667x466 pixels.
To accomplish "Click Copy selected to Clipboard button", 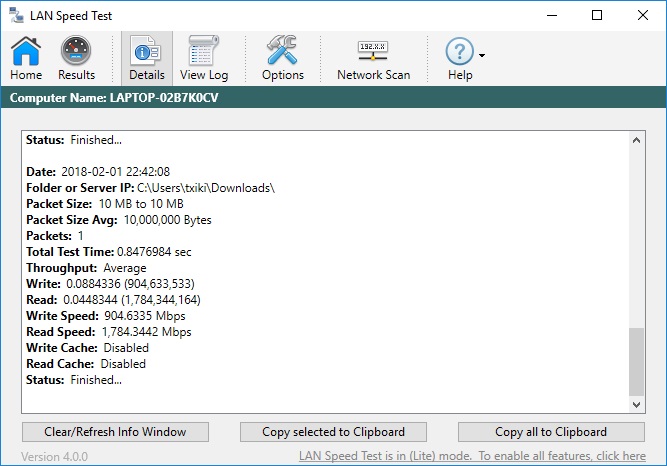I will (x=333, y=432).
